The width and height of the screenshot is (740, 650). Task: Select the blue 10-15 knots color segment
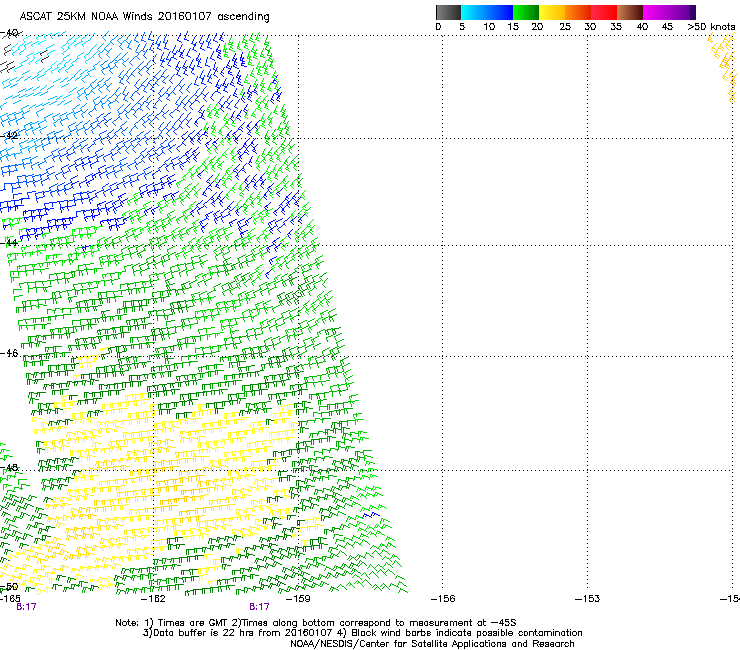pos(499,12)
